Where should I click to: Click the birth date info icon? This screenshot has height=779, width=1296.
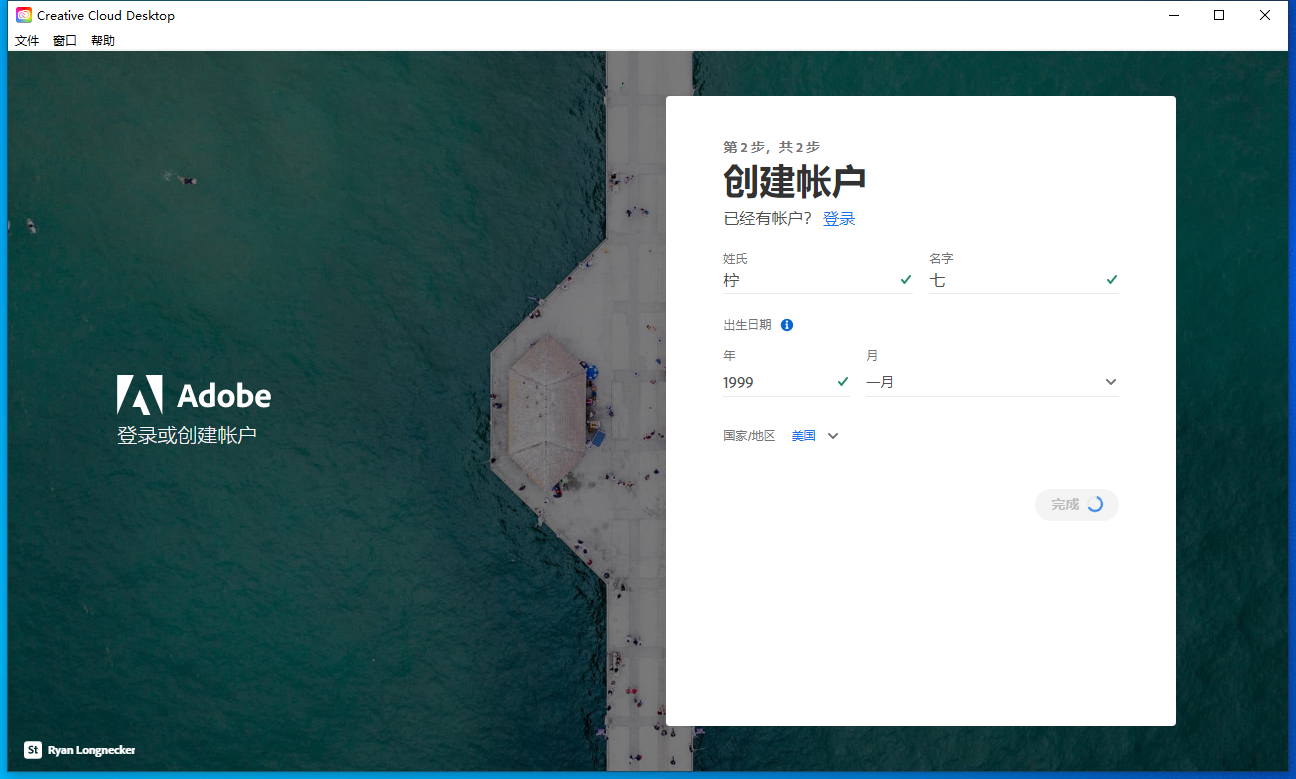click(x=787, y=325)
